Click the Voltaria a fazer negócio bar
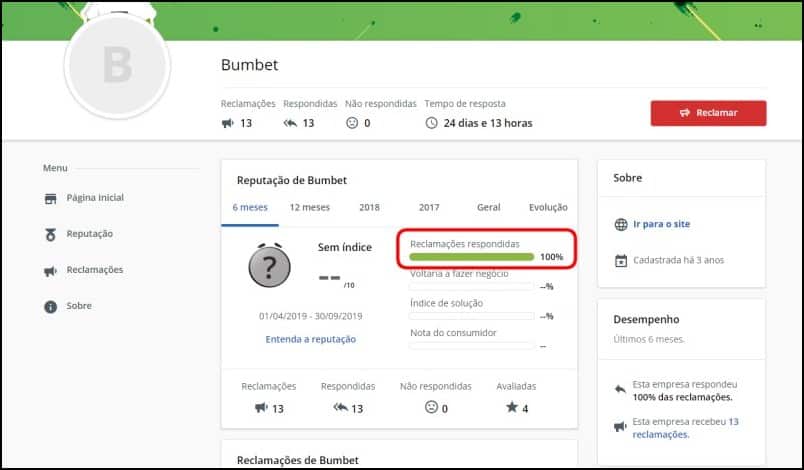This screenshot has height=470, width=804. point(471,287)
